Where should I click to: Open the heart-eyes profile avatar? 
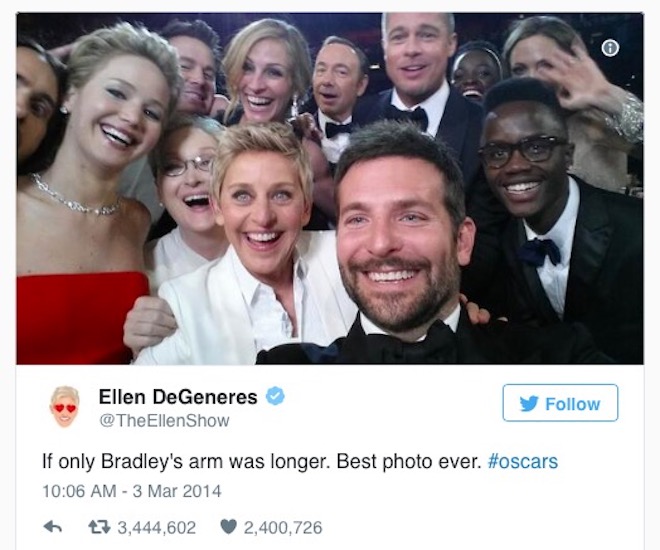click(x=64, y=407)
